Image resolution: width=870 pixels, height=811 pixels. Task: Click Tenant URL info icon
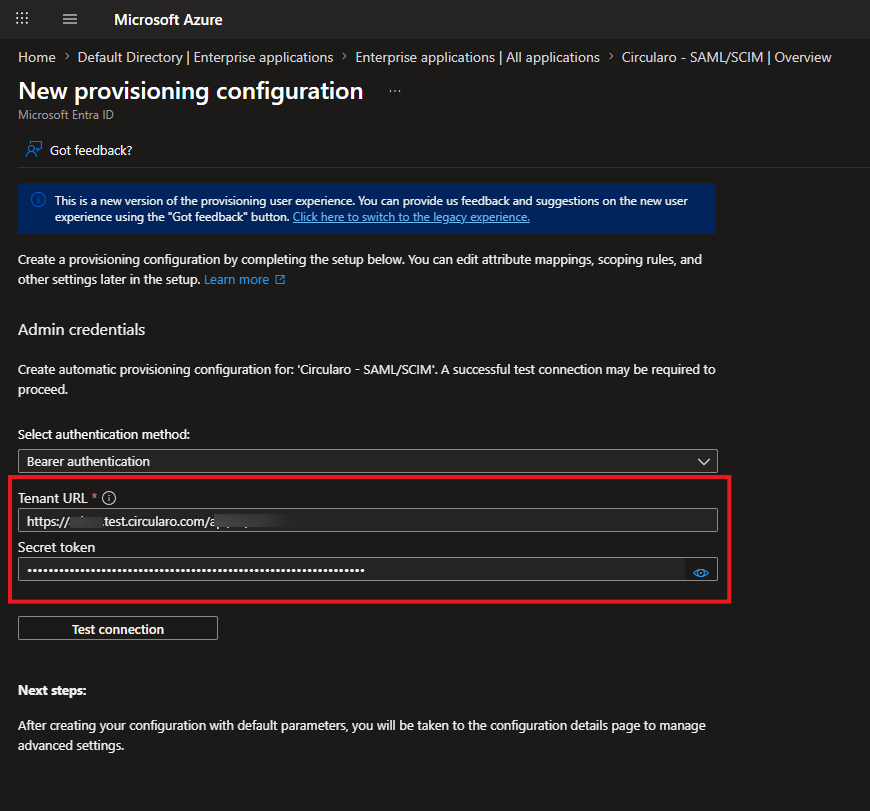click(109, 498)
